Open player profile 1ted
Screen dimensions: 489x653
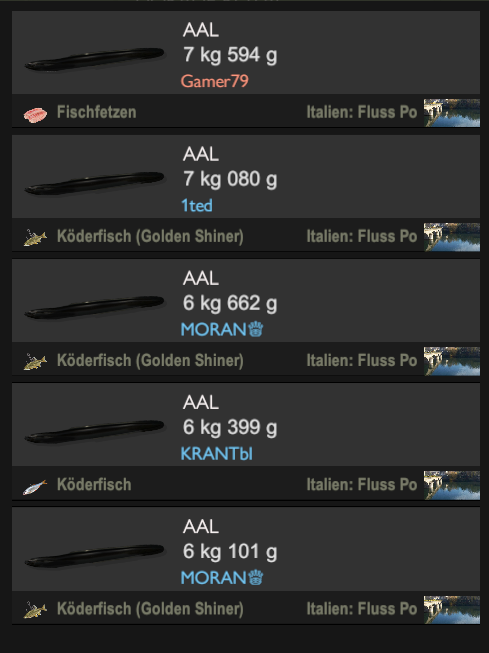(197, 205)
